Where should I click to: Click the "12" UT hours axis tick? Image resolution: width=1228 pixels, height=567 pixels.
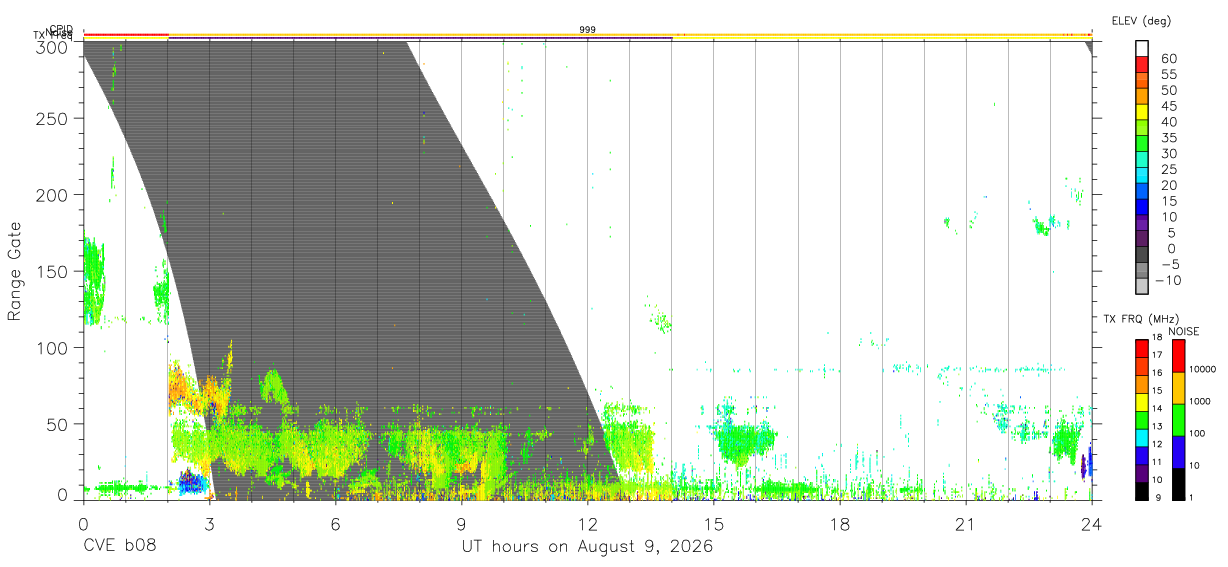pos(587,523)
